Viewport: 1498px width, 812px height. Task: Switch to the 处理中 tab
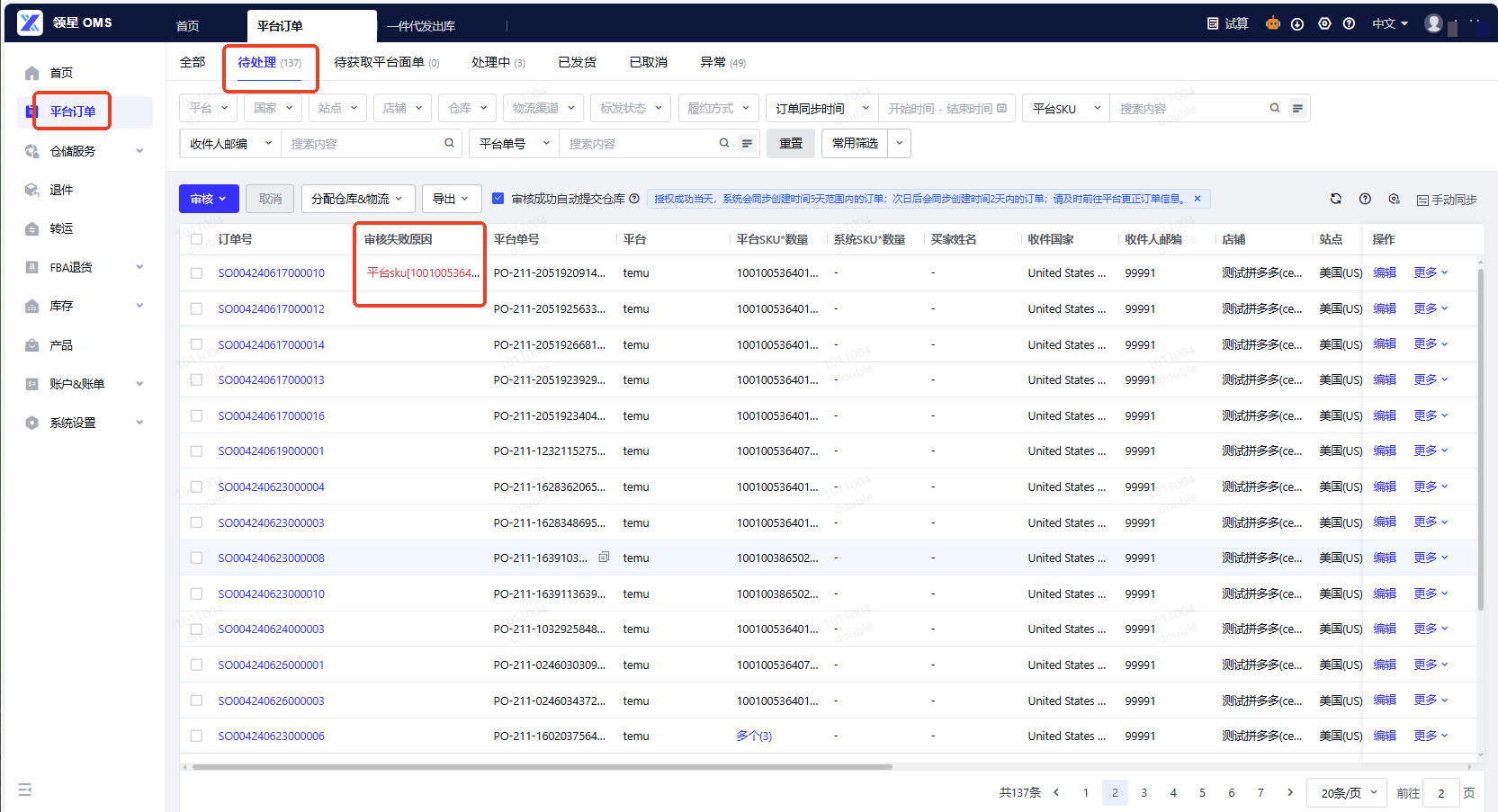498,62
